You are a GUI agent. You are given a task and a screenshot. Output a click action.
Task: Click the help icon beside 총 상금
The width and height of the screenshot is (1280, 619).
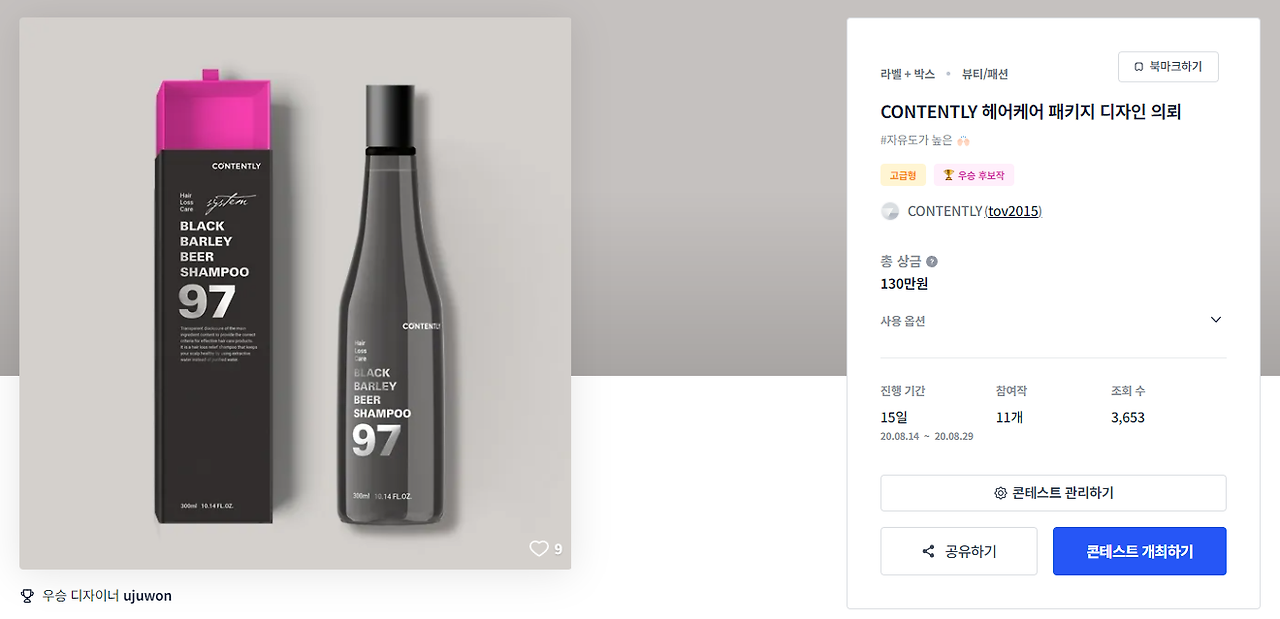pos(932,262)
